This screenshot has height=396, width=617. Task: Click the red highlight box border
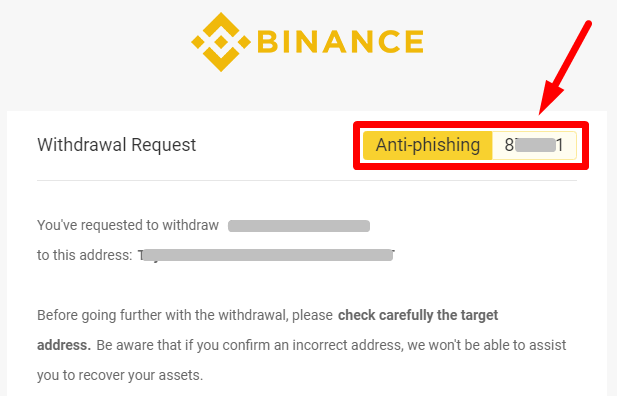(471, 124)
